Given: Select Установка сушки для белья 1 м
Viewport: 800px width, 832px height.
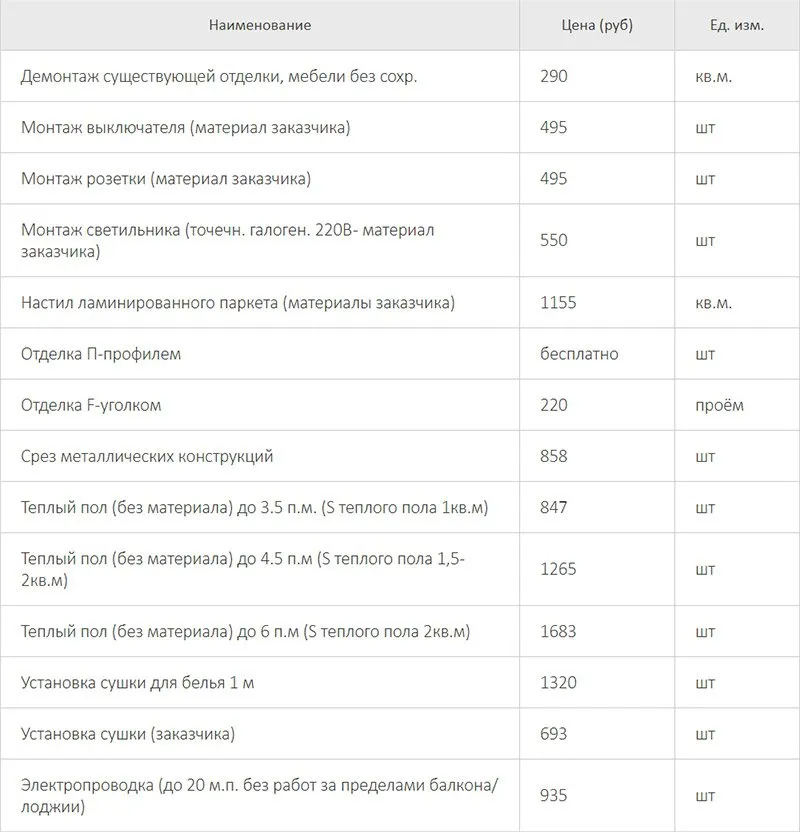Looking at the screenshot, I should (137, 682).
